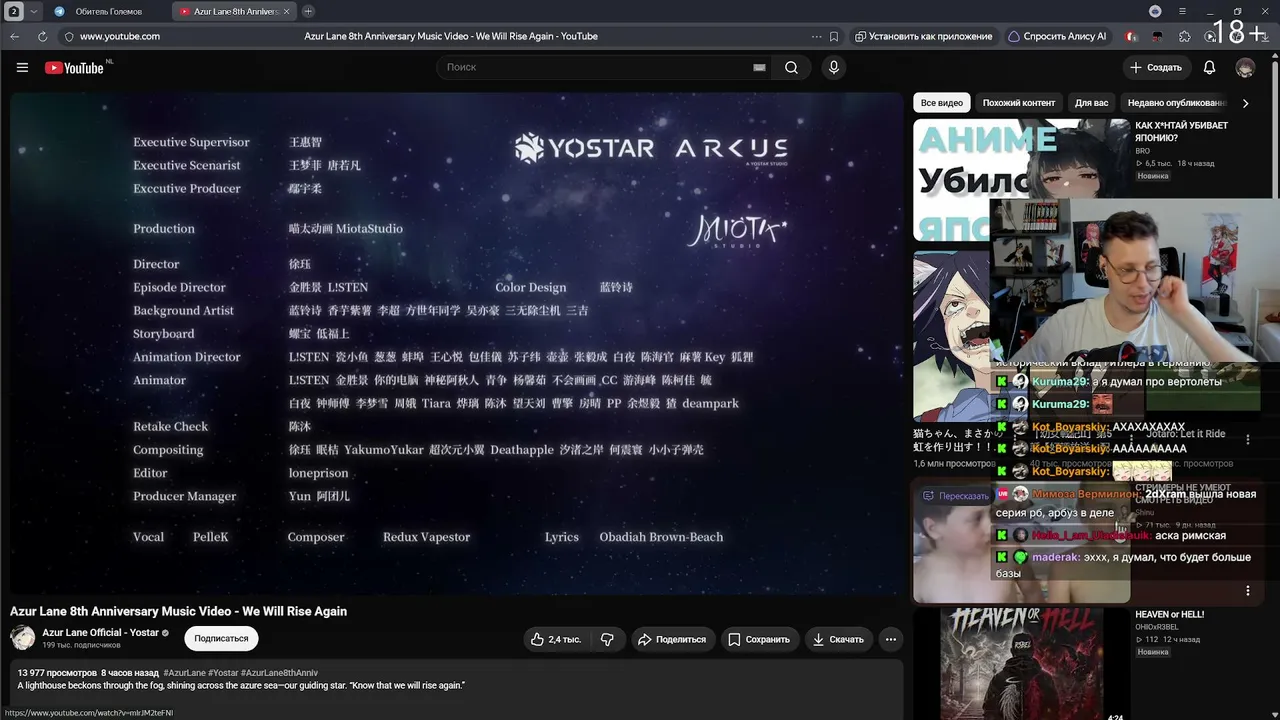
Task: Select the Azur Lane 8th Anniversary tab
Action: point(235,11)
